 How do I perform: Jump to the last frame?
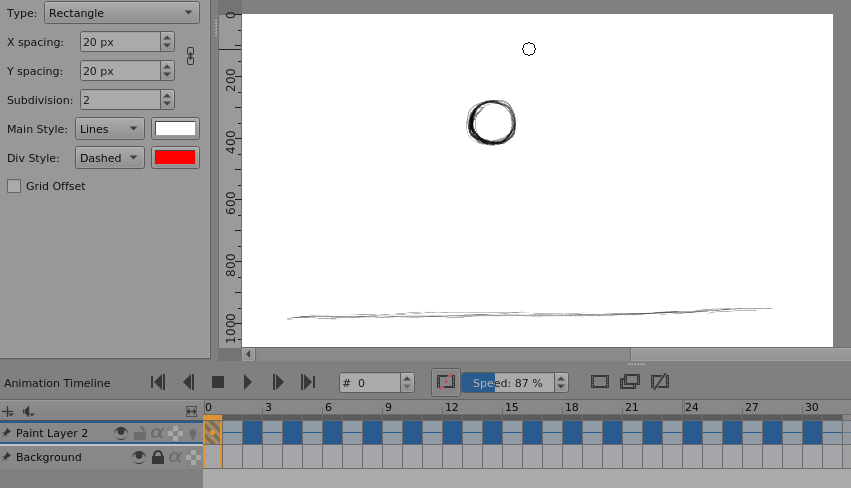[308, 382]
